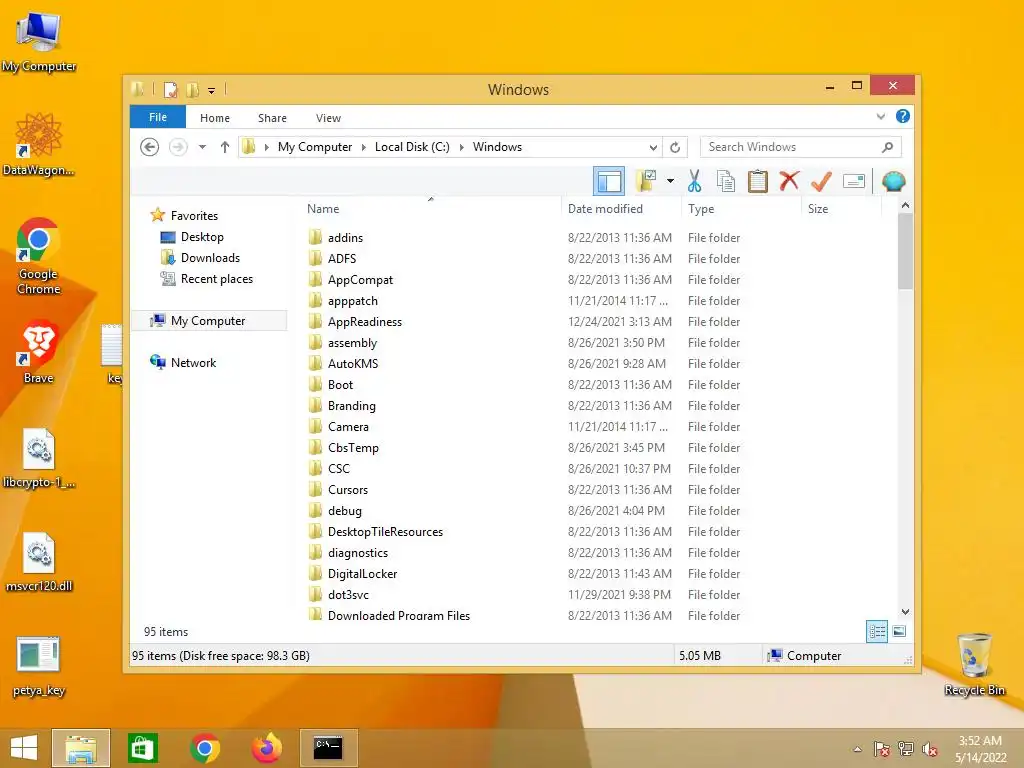Go back with the Back arrow

[150, 147]
